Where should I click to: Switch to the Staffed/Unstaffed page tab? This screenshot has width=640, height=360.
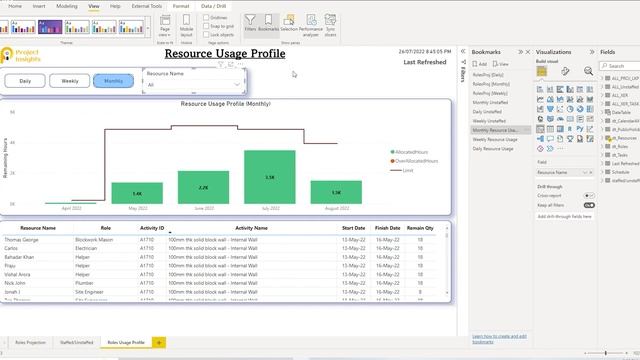click(76, 342)
